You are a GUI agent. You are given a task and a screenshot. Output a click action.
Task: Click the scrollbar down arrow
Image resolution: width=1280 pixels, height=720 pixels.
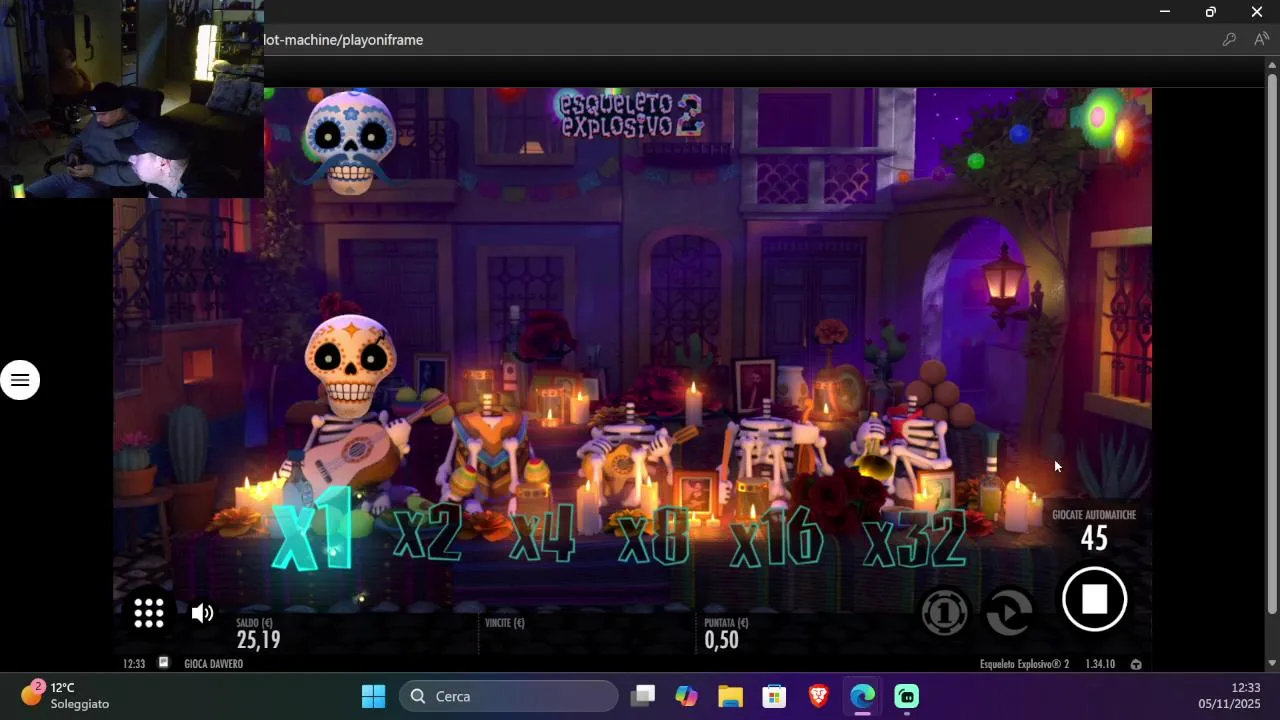click(x=1272, y=664)
